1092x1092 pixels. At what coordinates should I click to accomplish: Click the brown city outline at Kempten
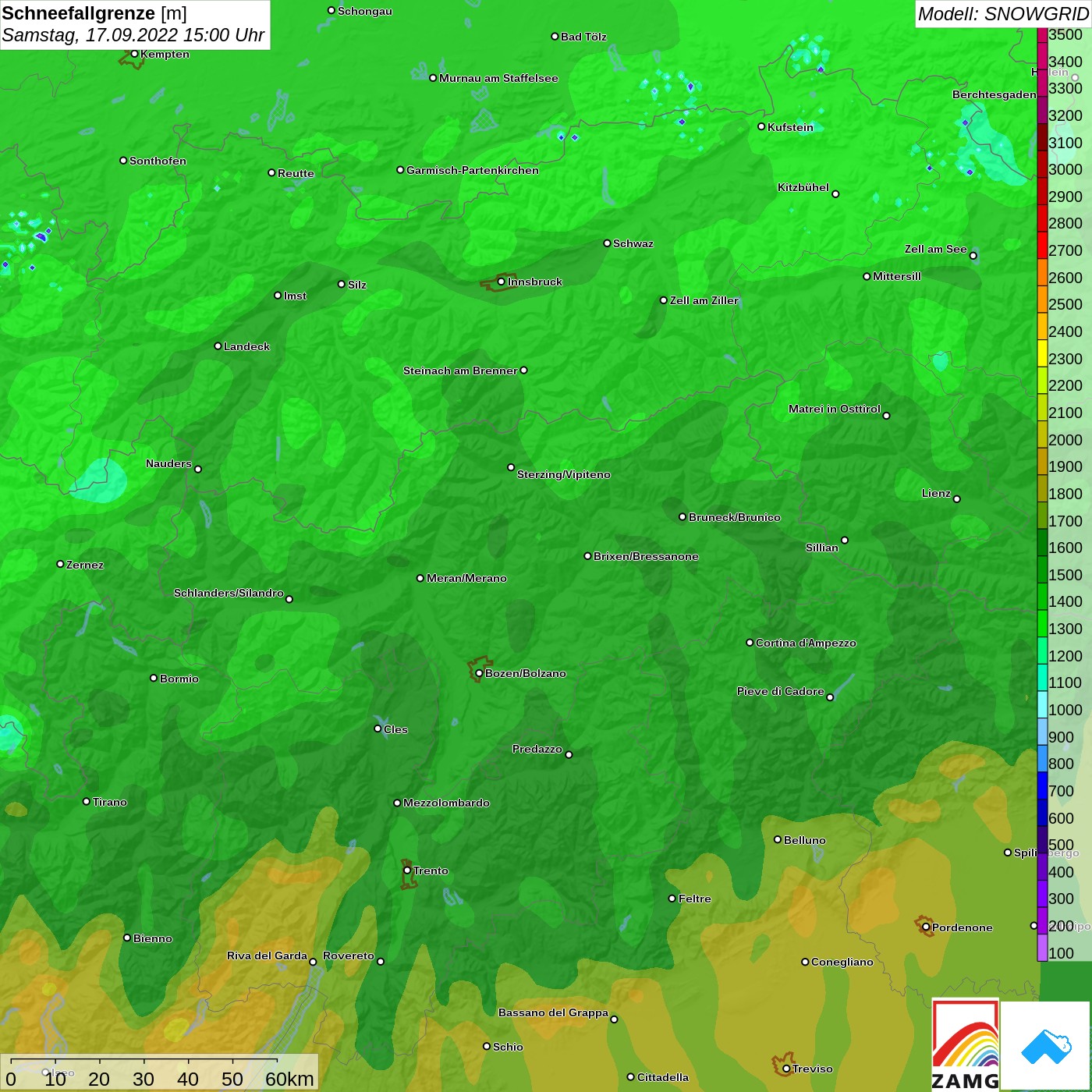pyautogui.click(x=131, y=58)
